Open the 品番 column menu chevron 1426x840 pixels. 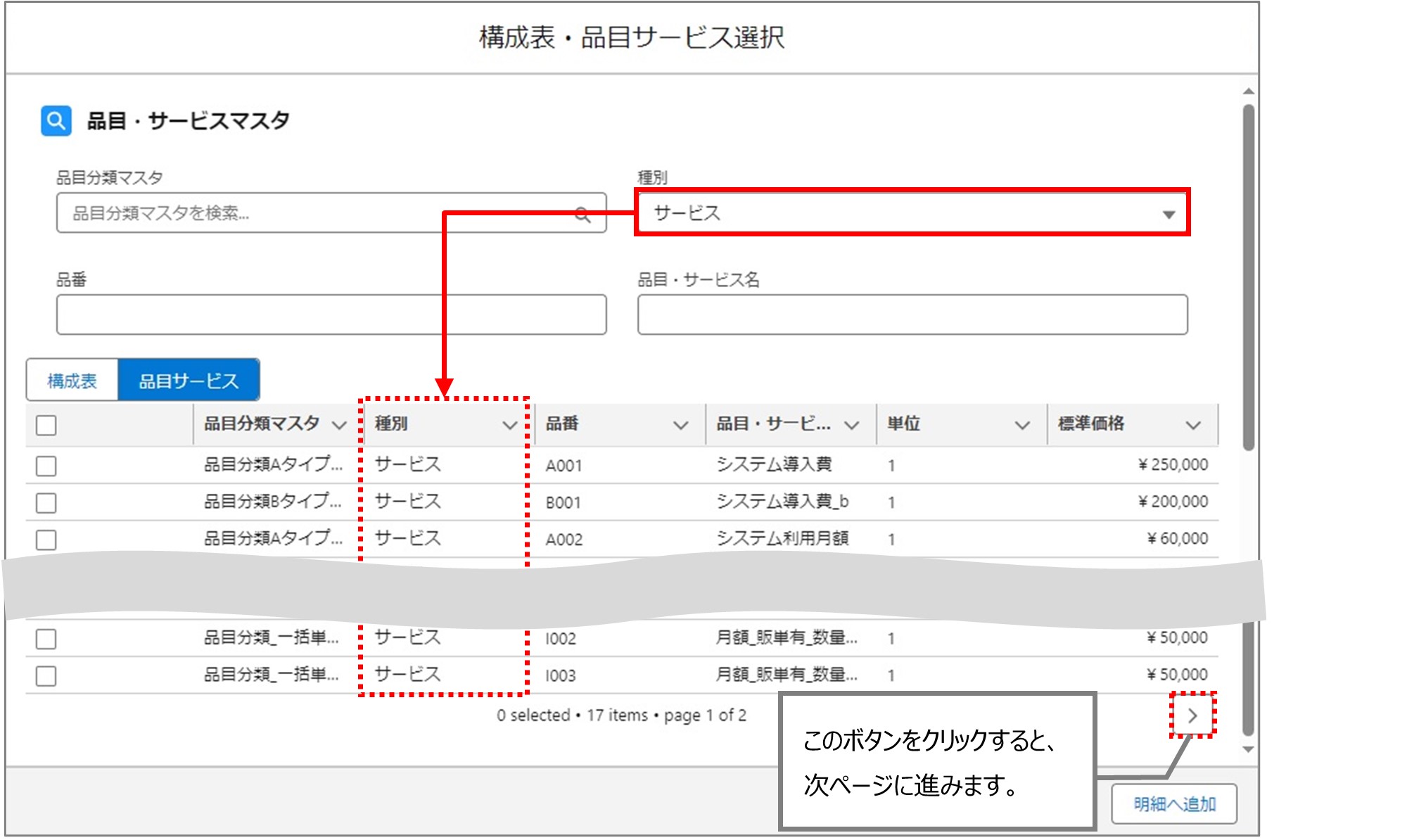680,425
